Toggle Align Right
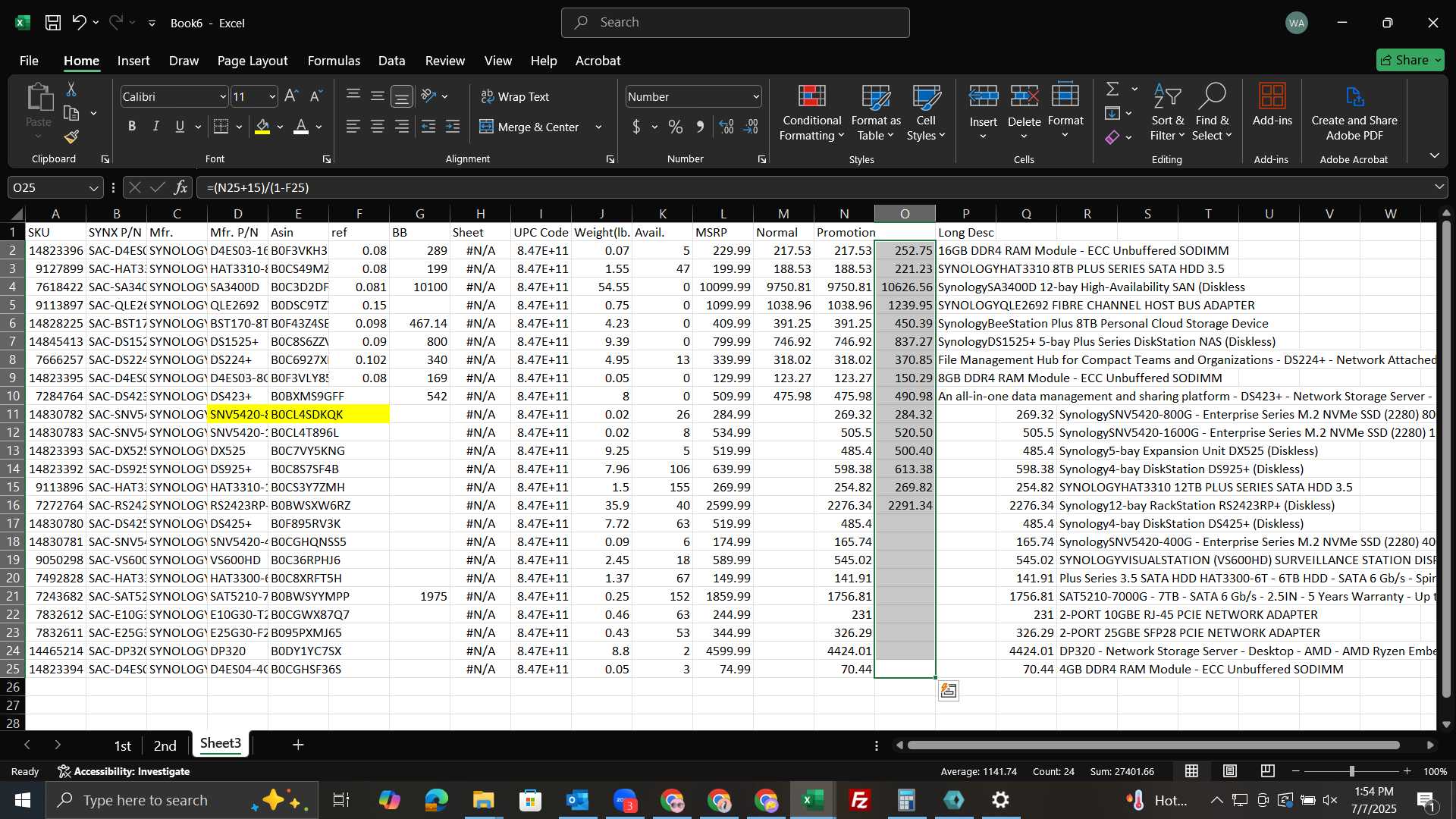 click(x=402, y=127)
